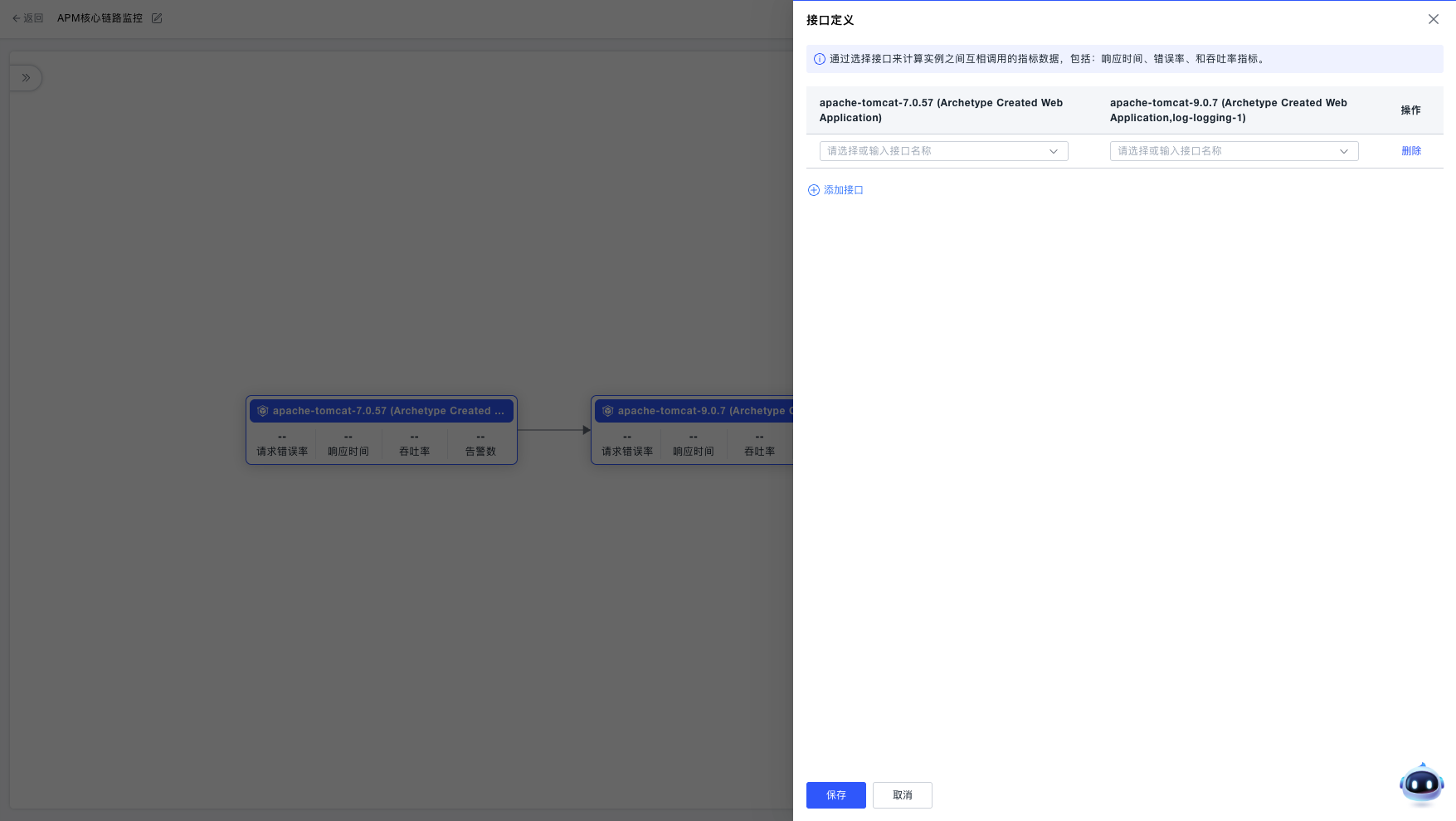Close the 接口定义 panel

point(1433,19)
